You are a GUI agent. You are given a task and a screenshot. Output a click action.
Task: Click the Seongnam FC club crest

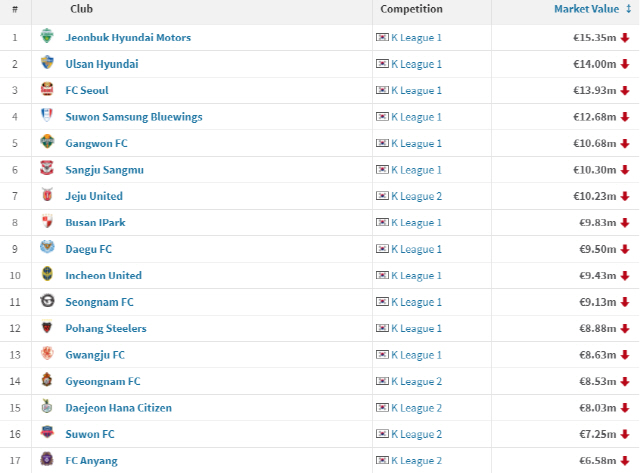[47, 301]
